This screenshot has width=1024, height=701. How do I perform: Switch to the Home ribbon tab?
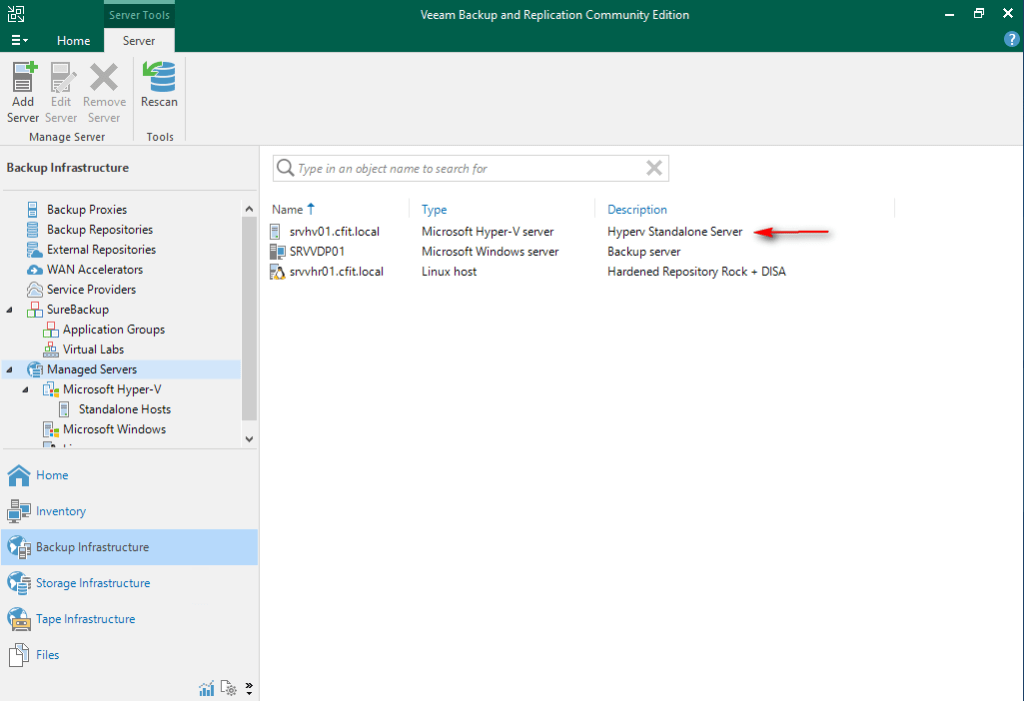pyautogui.click(x=73, y=41)
